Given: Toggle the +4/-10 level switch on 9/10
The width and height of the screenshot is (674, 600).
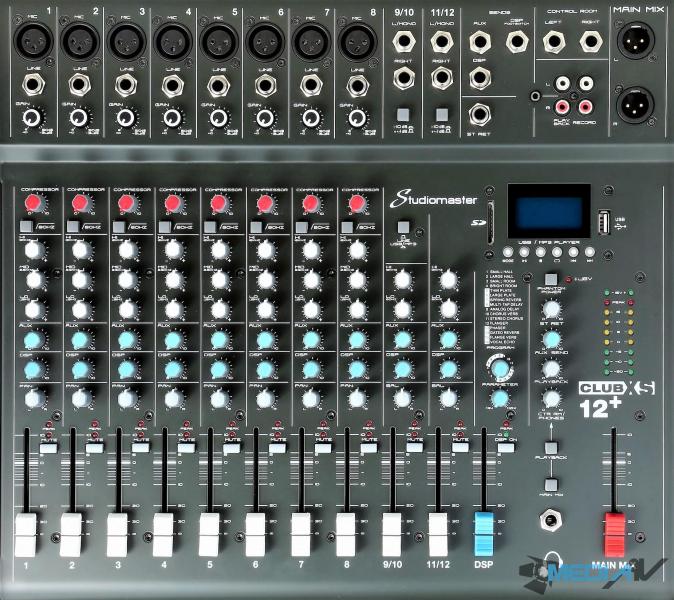Looking at the screenshot, I should [403, 114].
